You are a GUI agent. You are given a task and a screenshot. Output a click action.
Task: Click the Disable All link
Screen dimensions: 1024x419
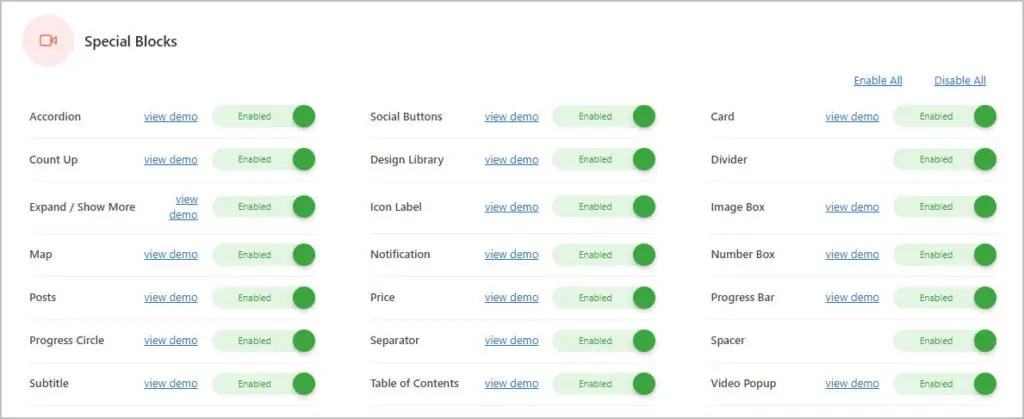click(960, 81)
